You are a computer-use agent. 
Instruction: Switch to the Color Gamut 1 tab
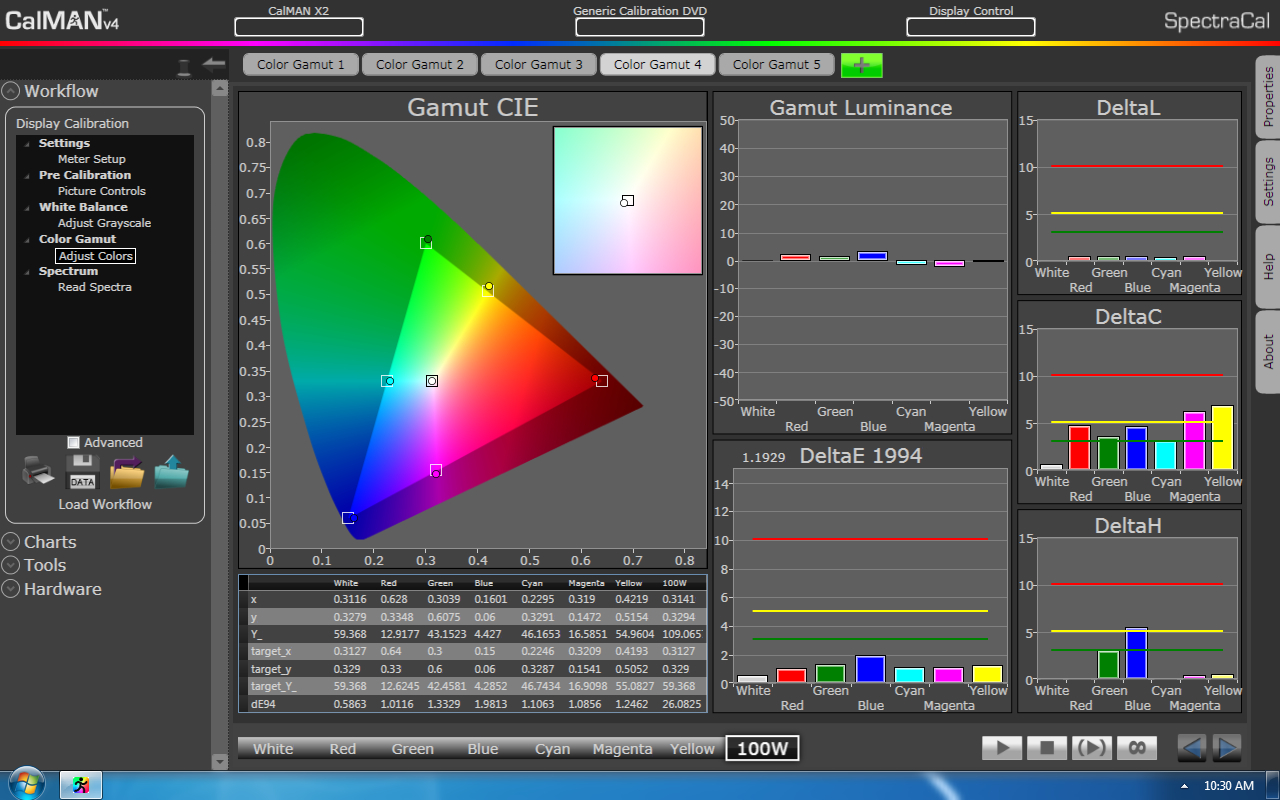coord(301,64)
